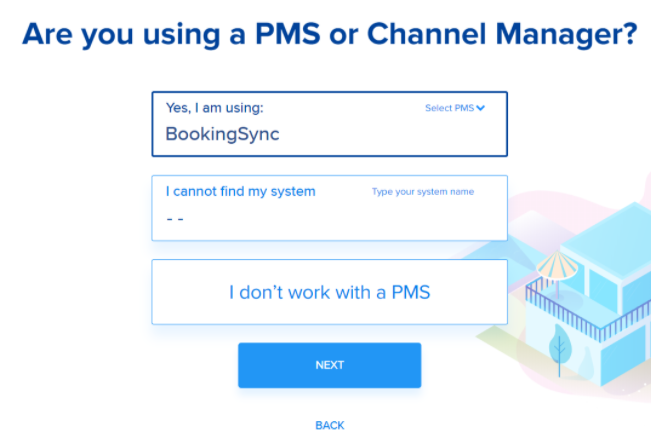Click the 'Type your system name' field
This screenshot has width=664, height=445.
coord(423,192)
